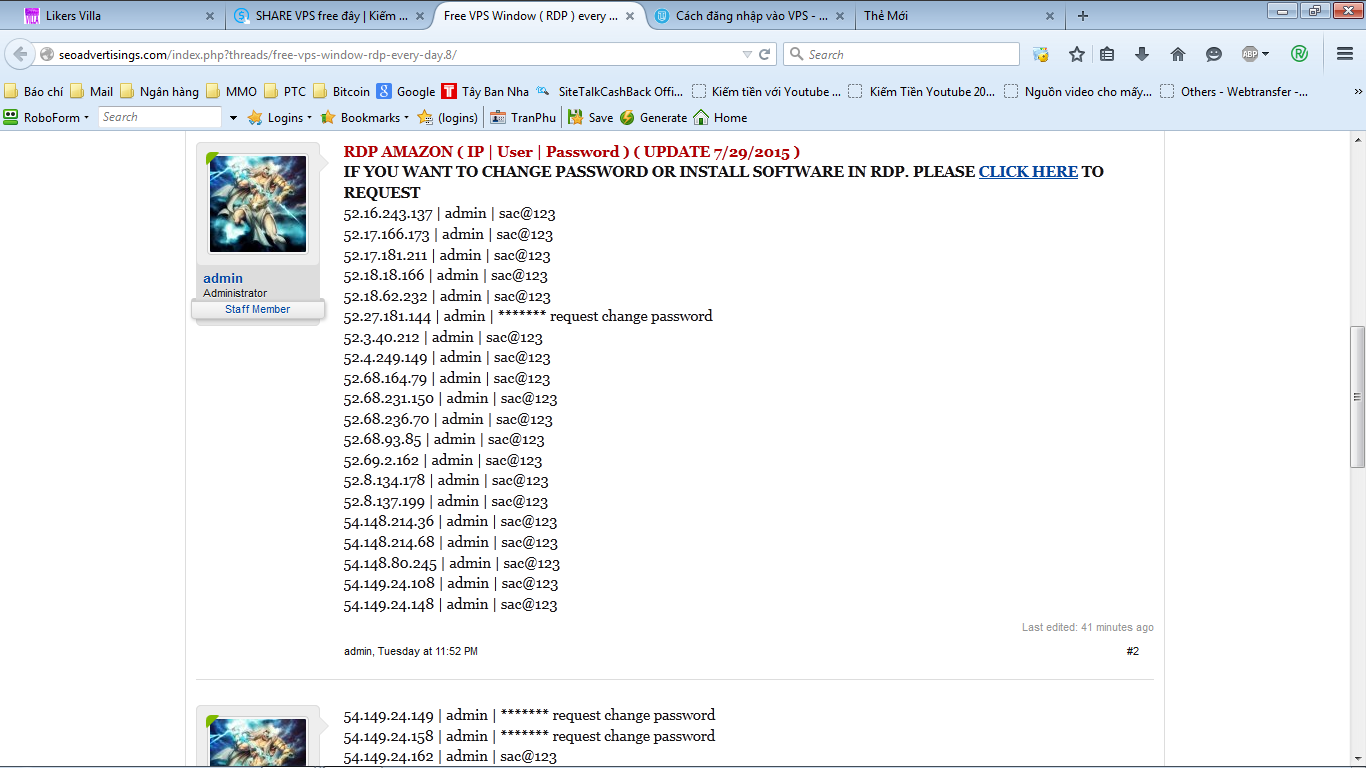Open the Tây Ban Nha bookmark
The image size is (1366, 768).
(486, 91)
